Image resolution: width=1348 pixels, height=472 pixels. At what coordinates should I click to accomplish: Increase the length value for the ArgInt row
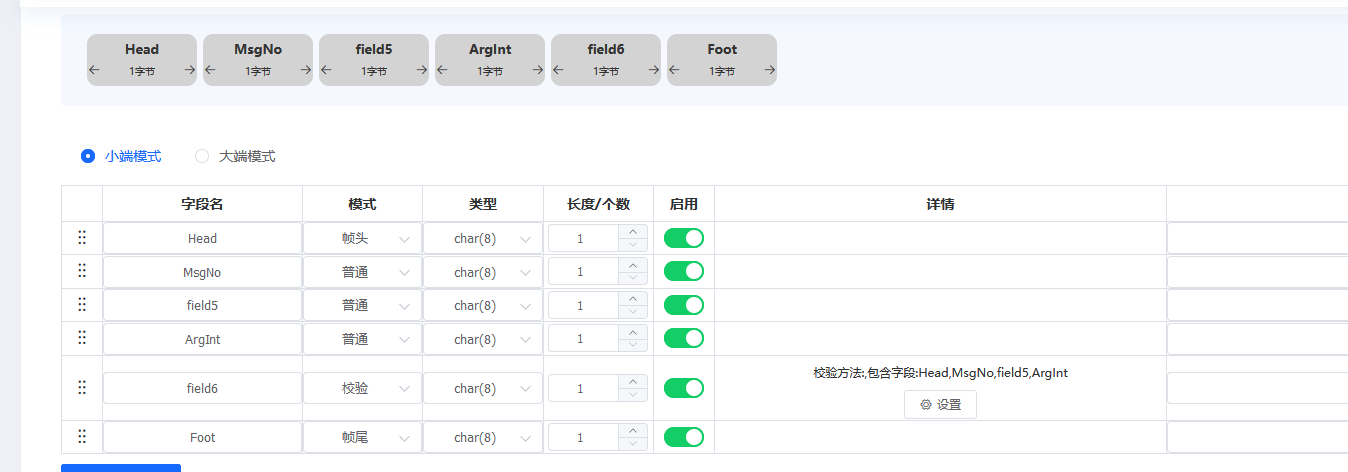click(632, 332)
